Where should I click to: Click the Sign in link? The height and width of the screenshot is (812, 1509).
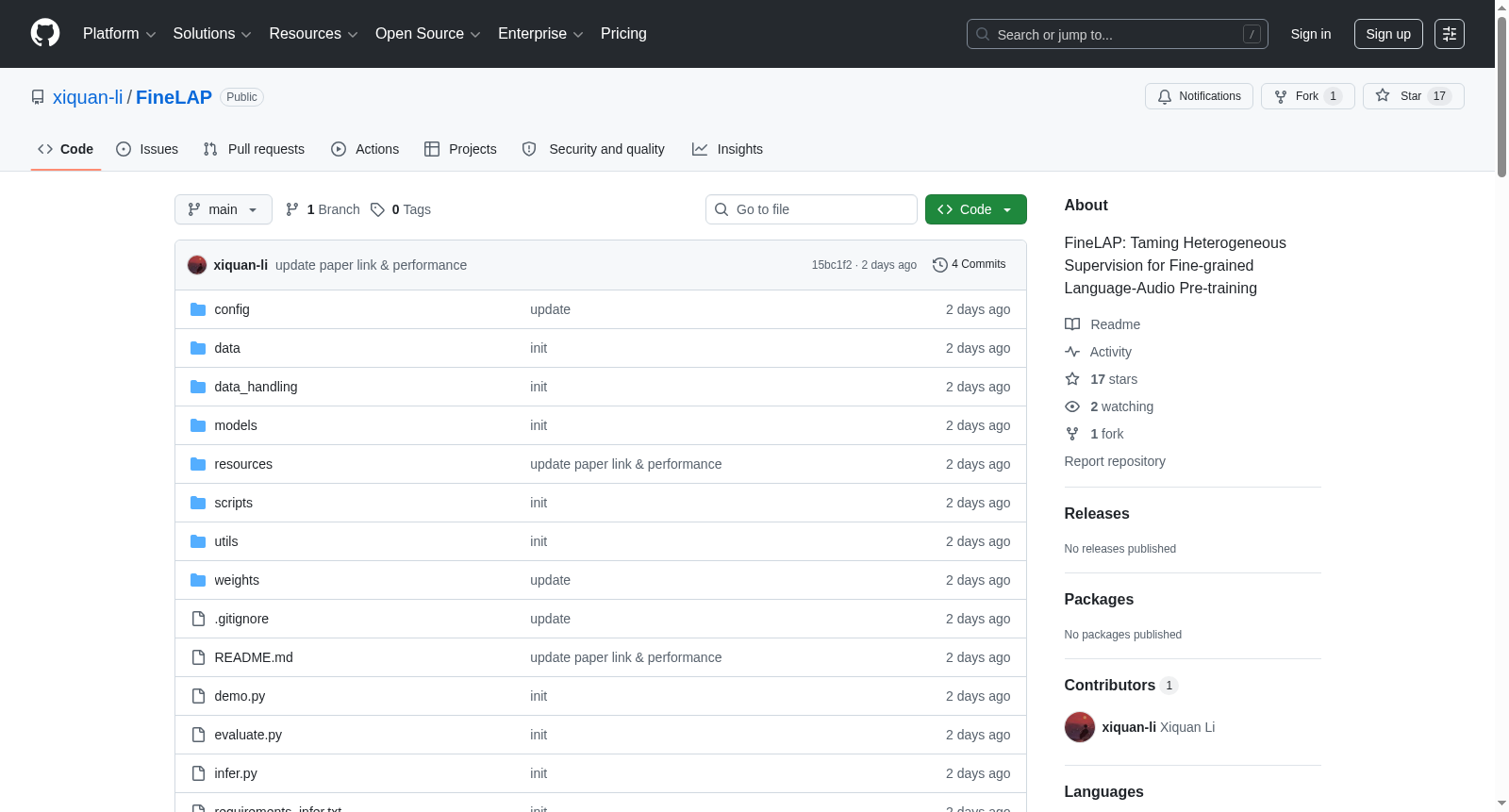point(1311,34)
